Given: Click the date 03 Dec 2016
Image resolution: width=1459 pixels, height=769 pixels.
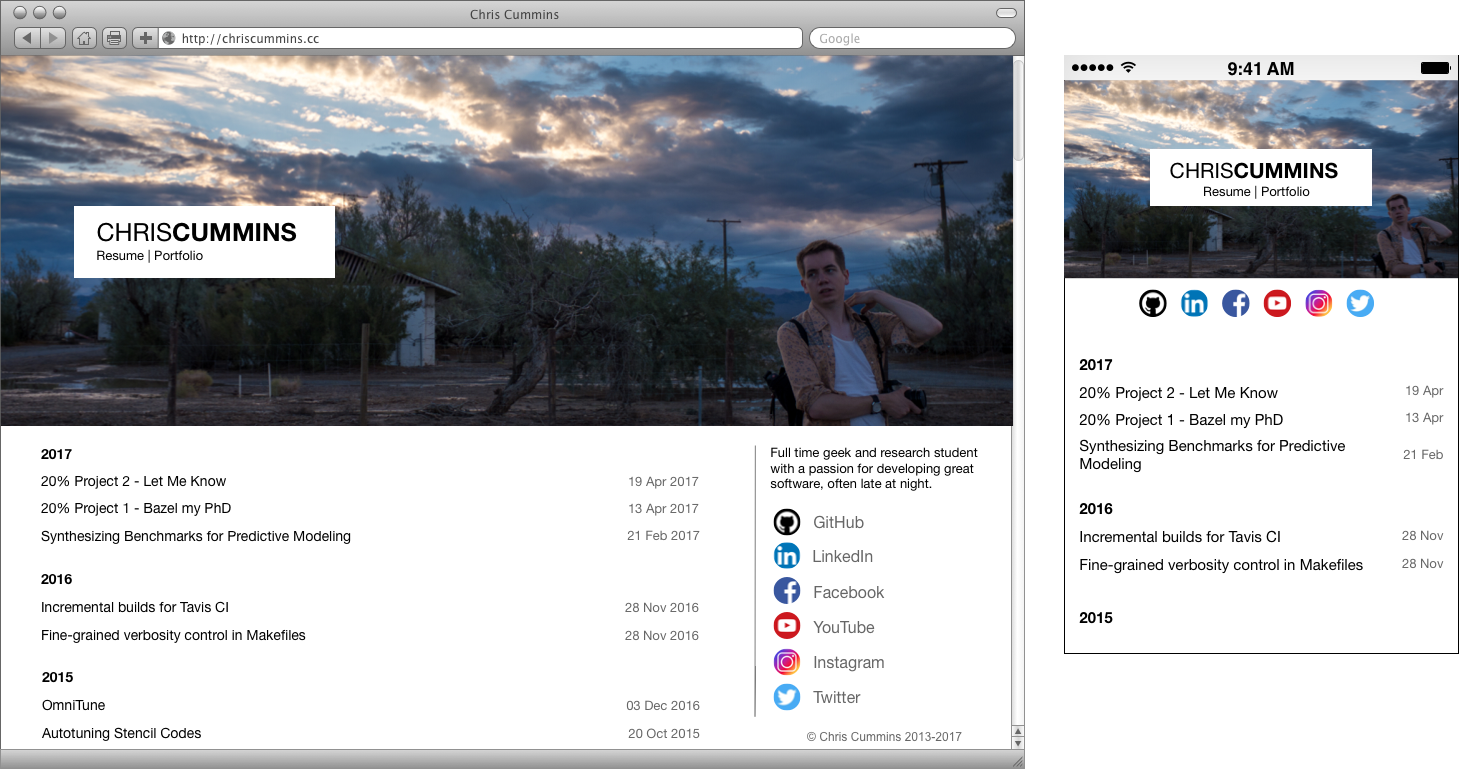Looking at the screenshot, I should click(x=663, y=705).
